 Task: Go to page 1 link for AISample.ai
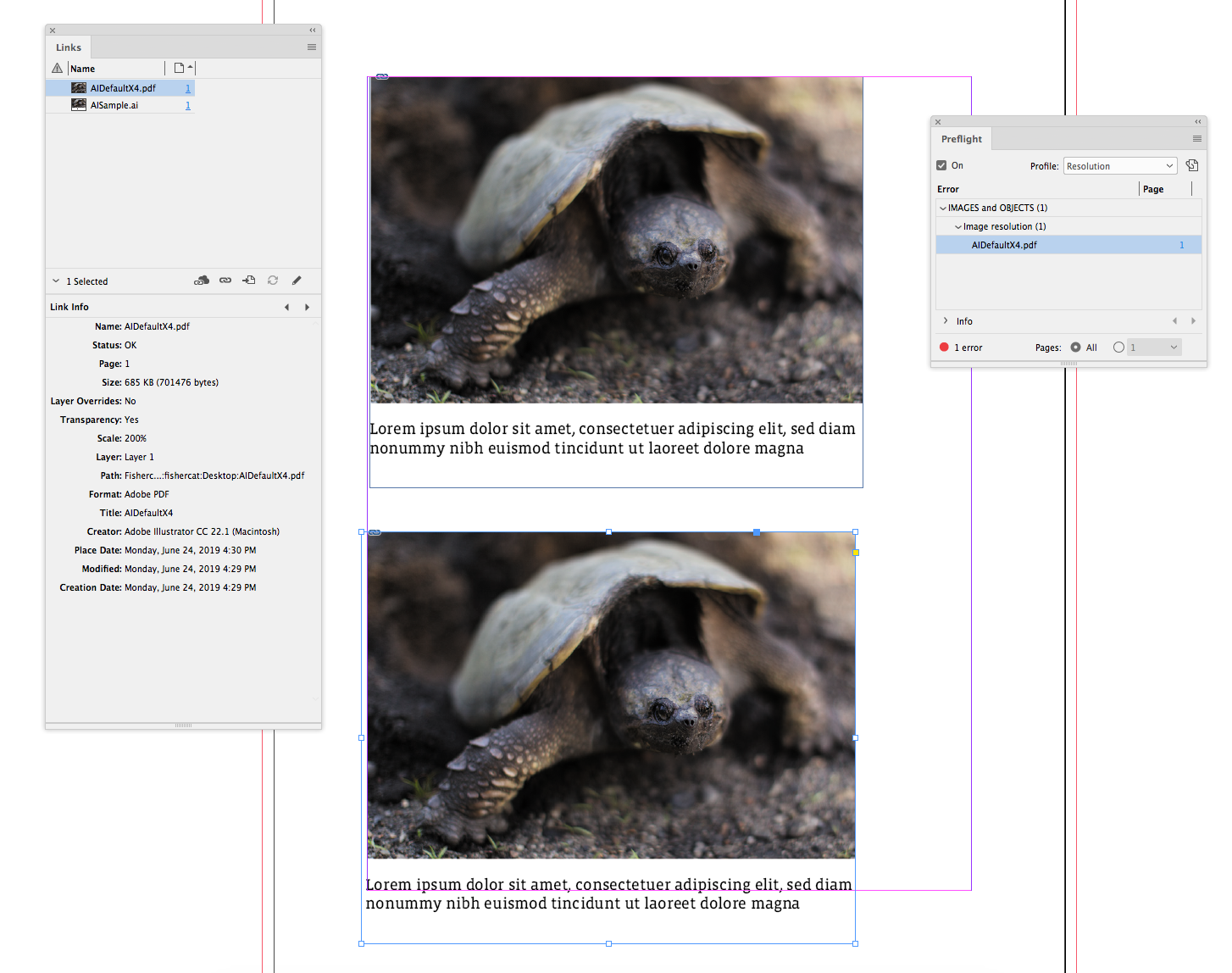188,105
